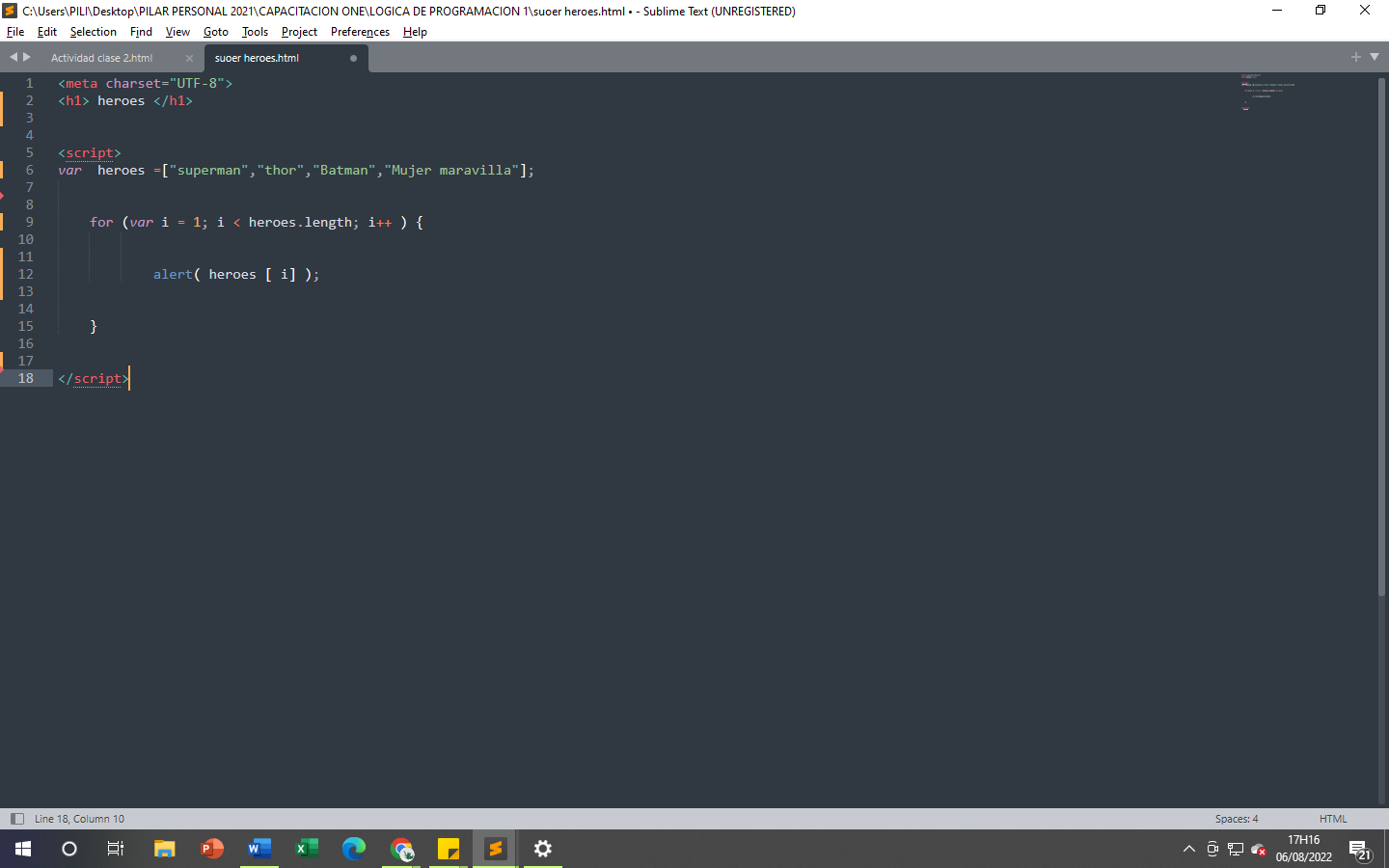The height and width of the screenshot is (868, 1389).
Task: Open the clock showing 17H16
Action: click(1304, 849)
